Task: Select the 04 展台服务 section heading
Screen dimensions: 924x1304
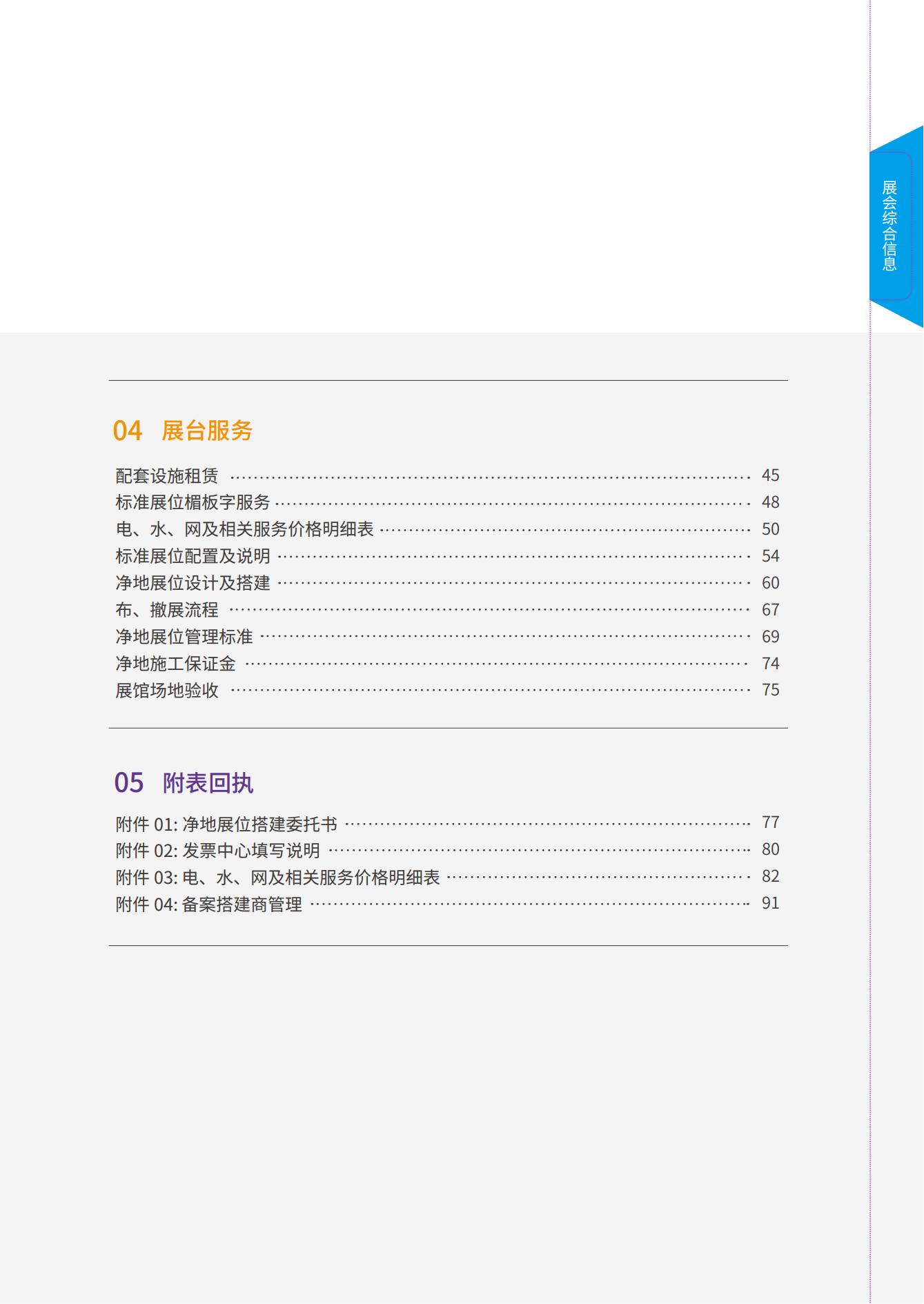Action: pyautogui.click(x=183, y=431)
